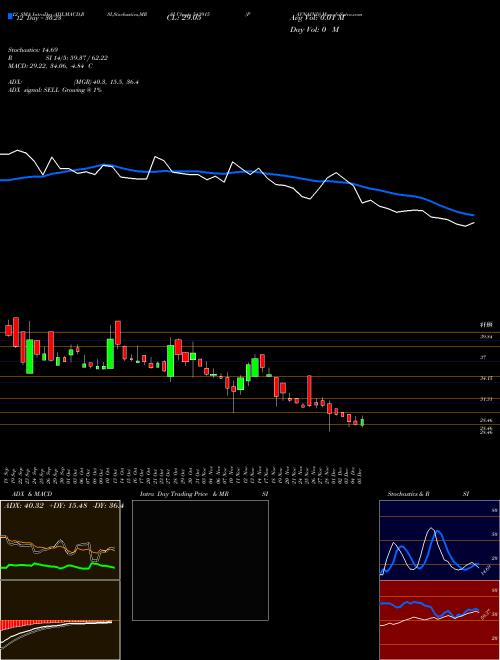
Task: Click the blue 12 Day SMA legend square
Action: (x=10, y=17)
